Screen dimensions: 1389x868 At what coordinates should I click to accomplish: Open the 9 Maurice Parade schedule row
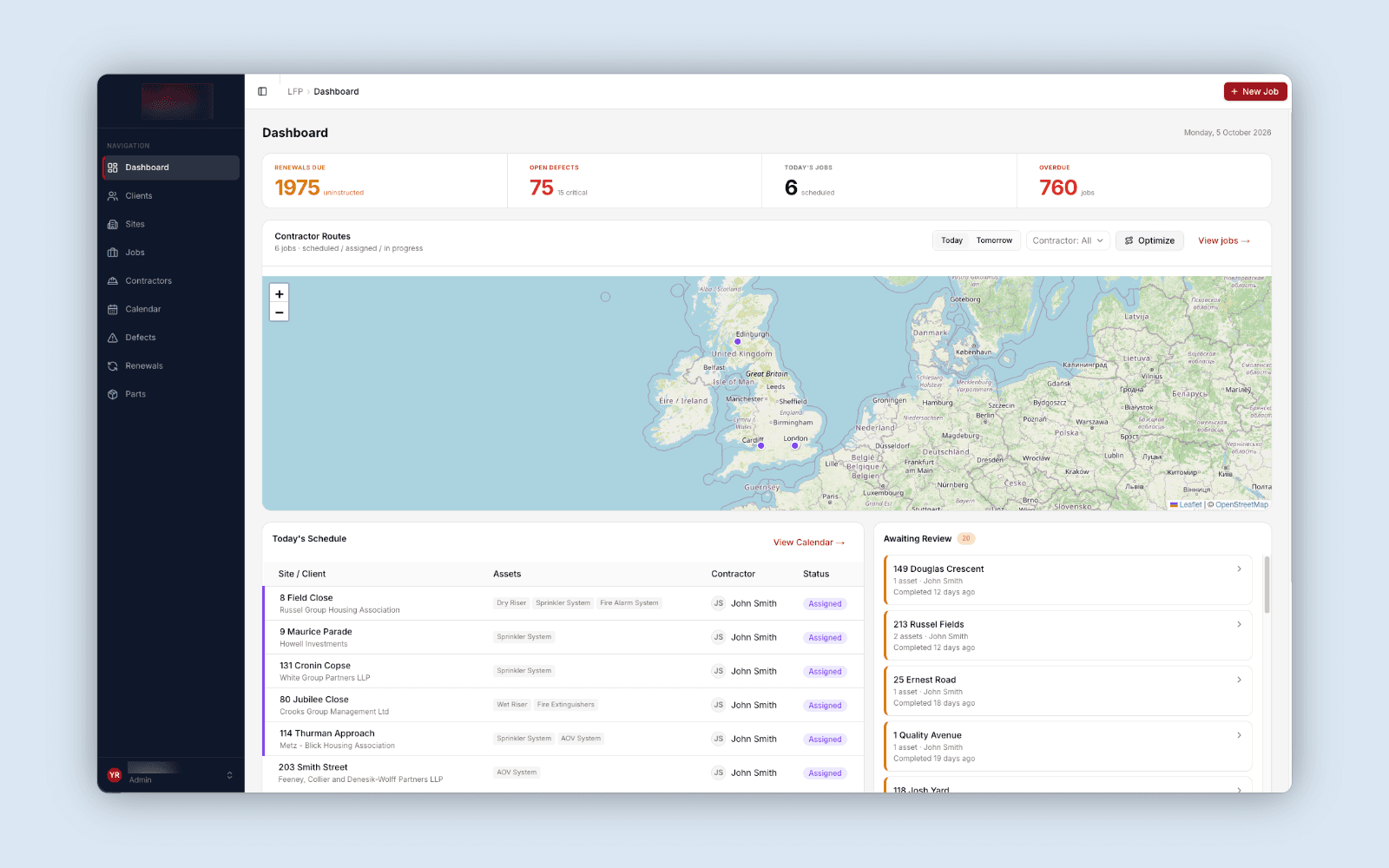(563, 637)
